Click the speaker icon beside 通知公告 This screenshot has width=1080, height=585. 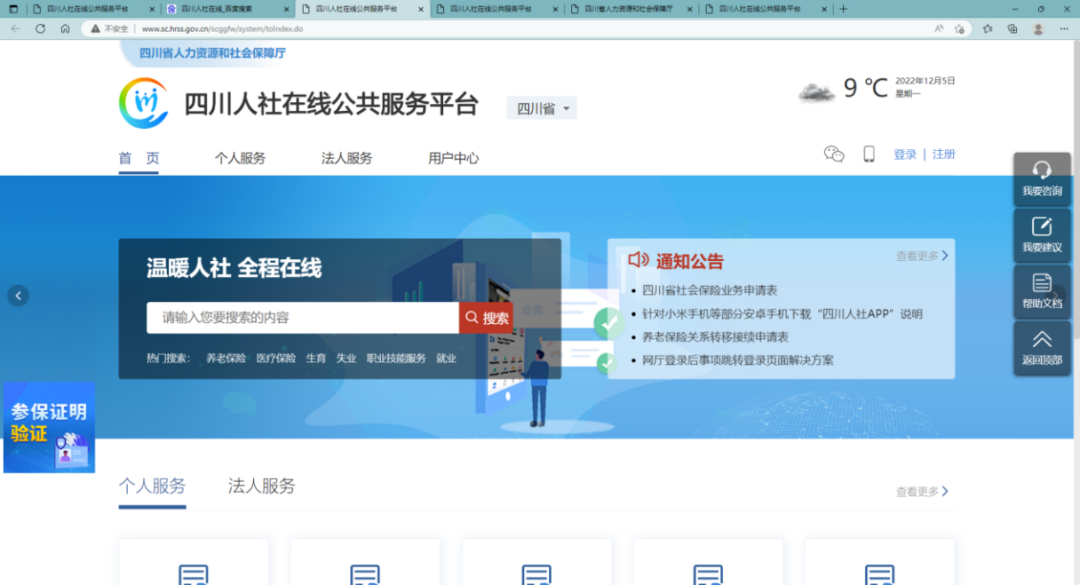640,259
